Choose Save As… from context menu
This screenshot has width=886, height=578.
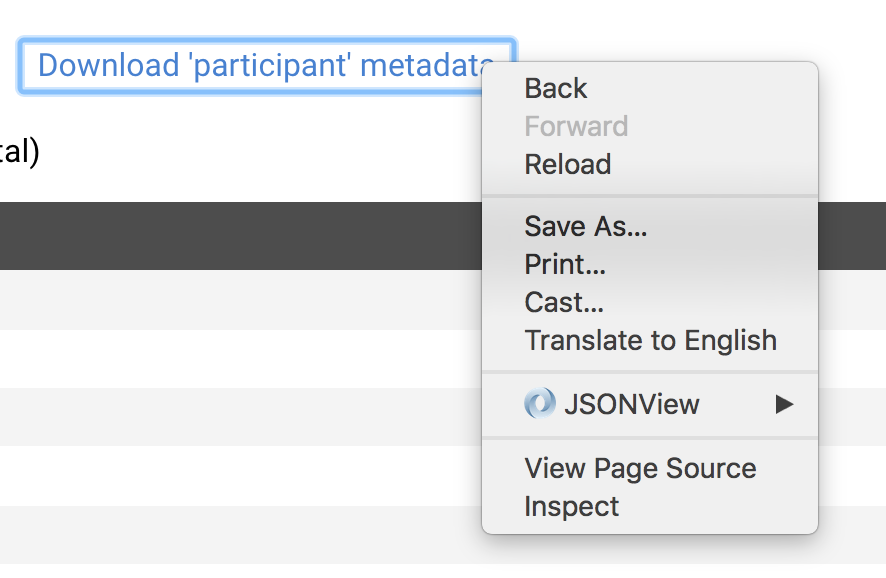(x=586, y=226)
